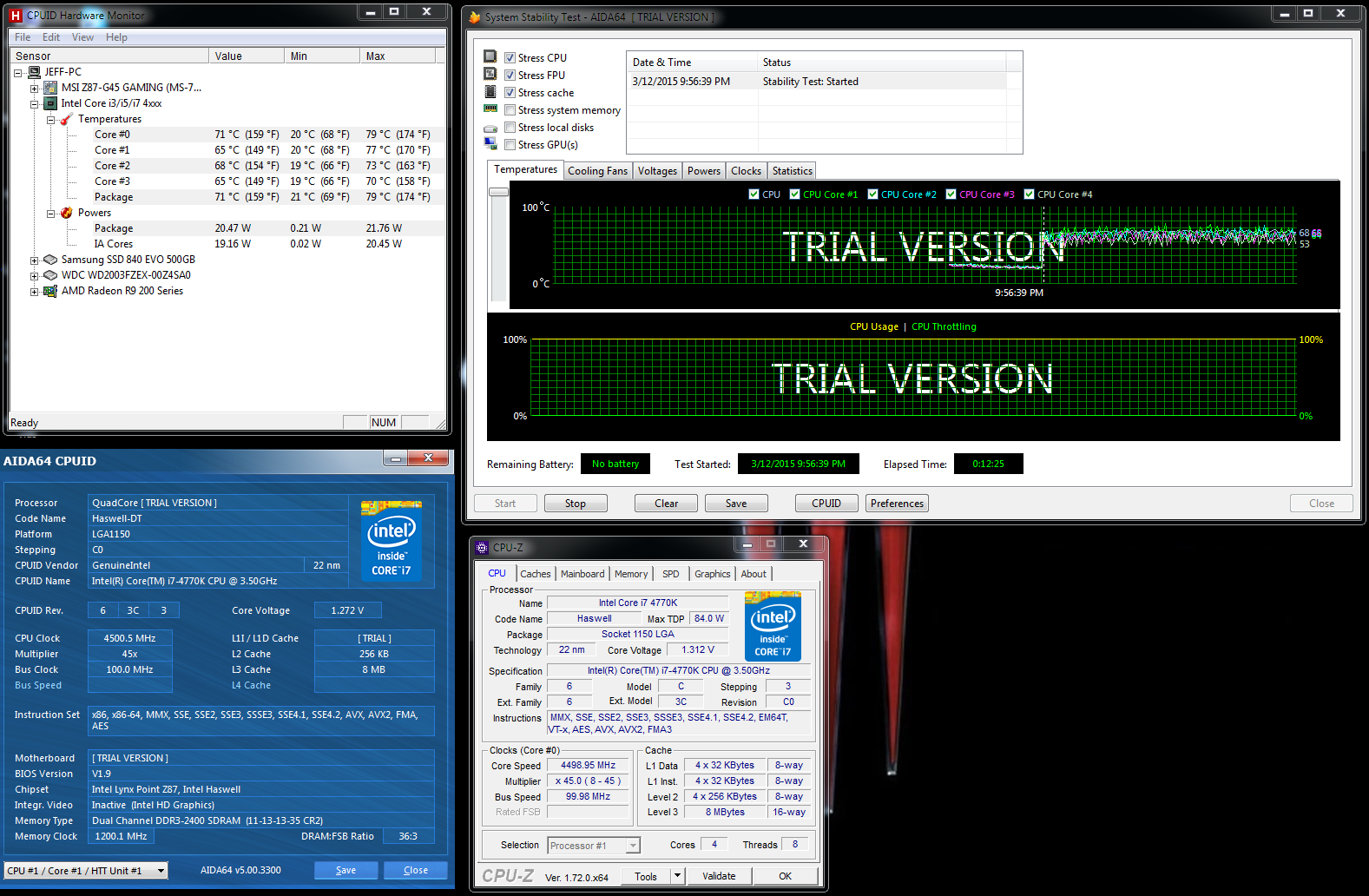The height and width of the screenshot is (896, 1369).
Task: Click Validate in CPU-Z
Action: click(719, 876)
